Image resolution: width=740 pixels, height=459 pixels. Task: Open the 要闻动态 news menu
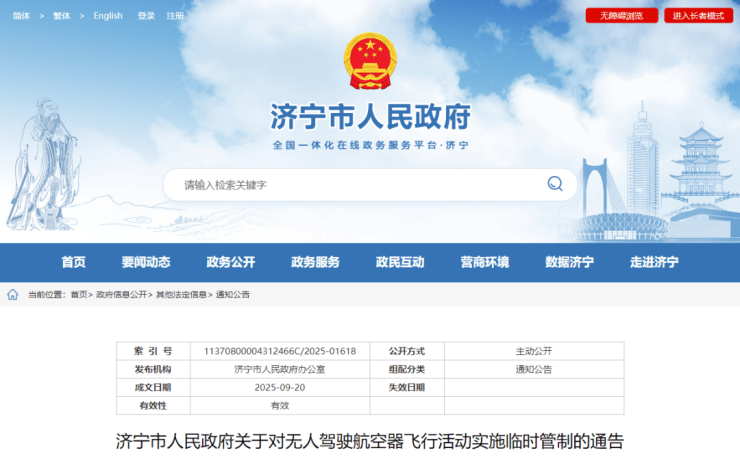tap(146, 262)
